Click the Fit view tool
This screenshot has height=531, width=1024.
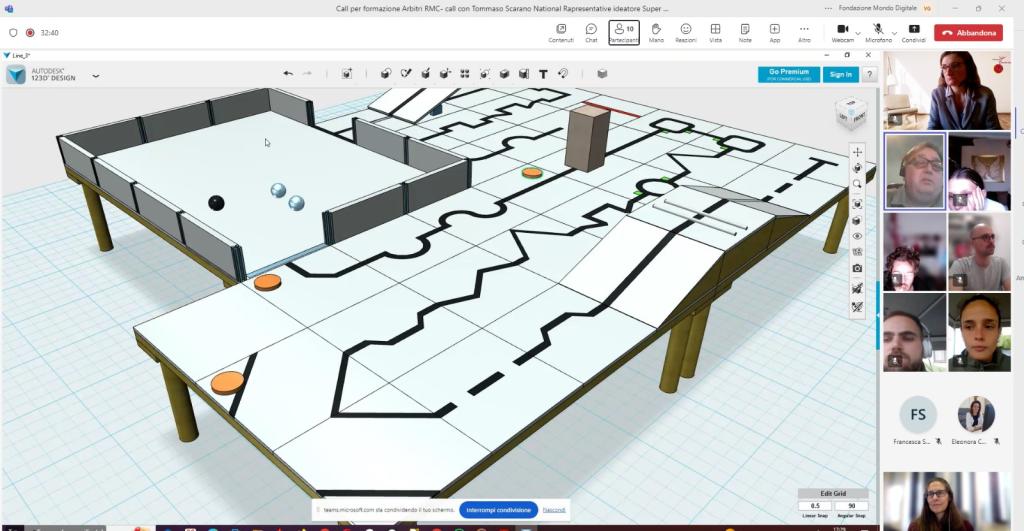click(857, 204)
